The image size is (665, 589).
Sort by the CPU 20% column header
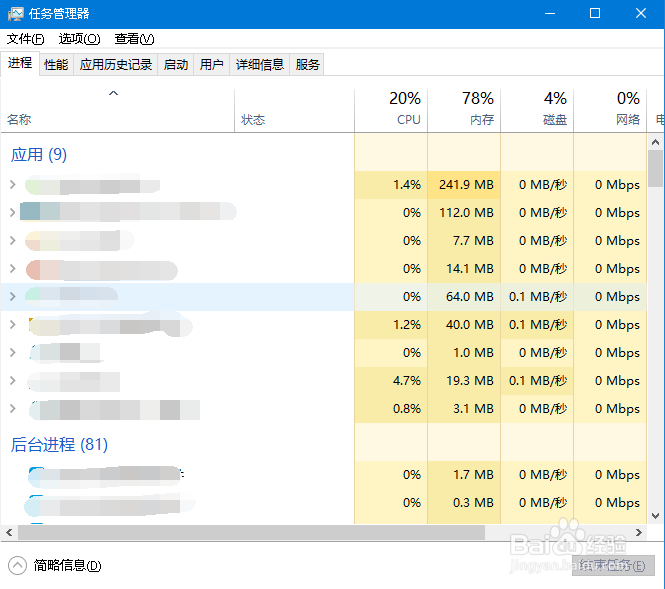tap(391, 111)
